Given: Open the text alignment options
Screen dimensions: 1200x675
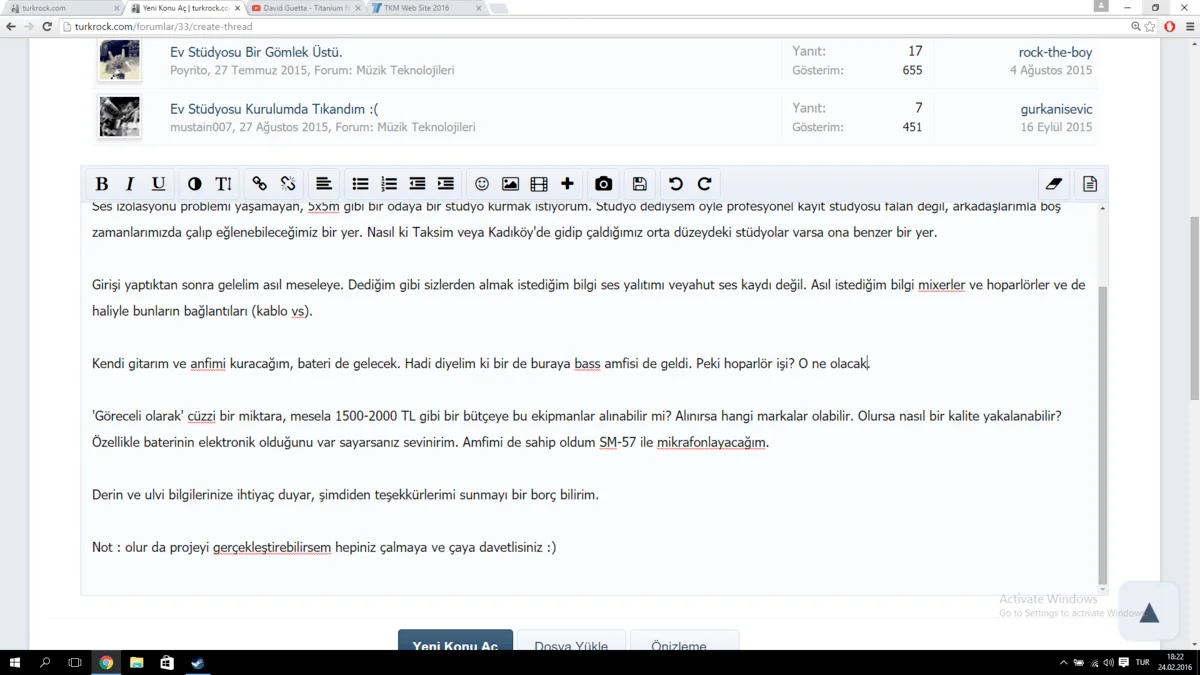Looking at the screenshot, I should click(324, 184).
